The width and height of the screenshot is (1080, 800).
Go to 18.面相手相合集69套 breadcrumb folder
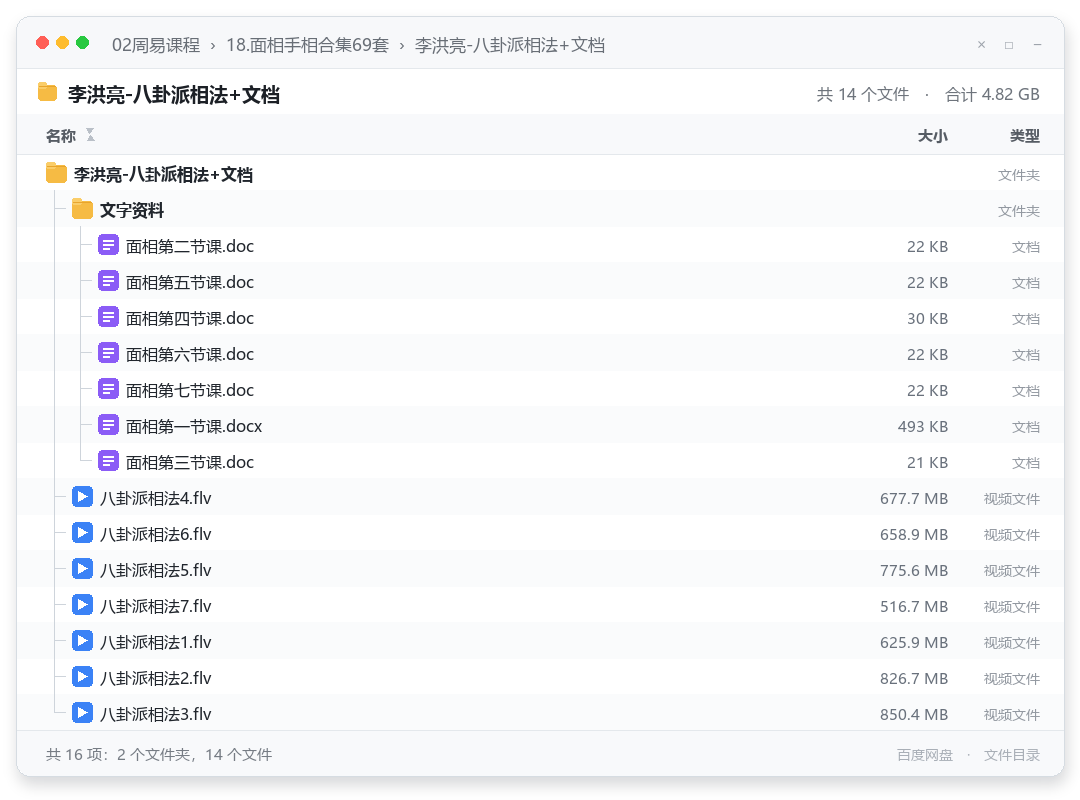tap(308, 45)
